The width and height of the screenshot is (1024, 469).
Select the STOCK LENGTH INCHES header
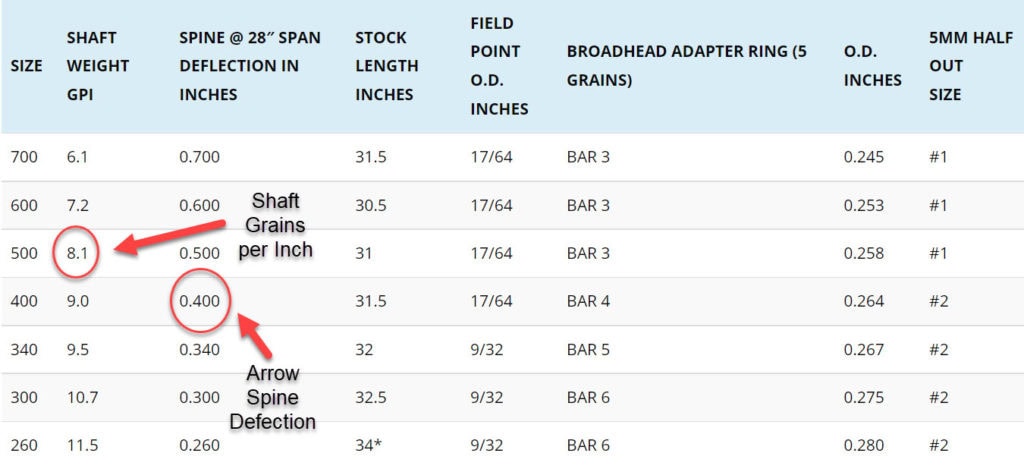(x=386, y=66)
